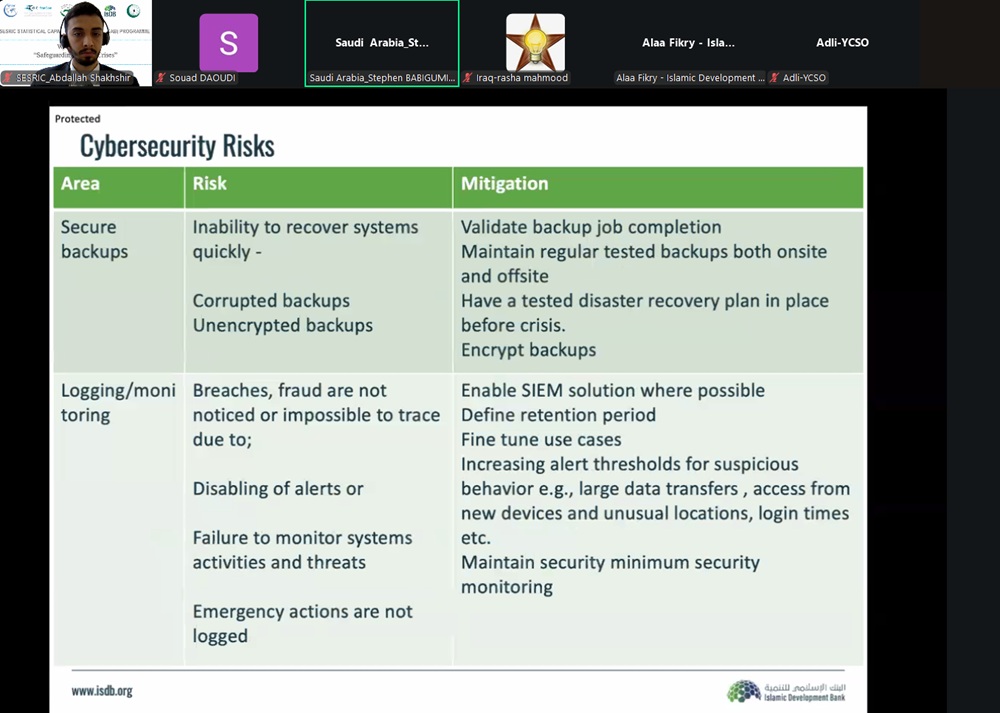Image resolution: width=1000 pixels, height=713 pixels.
Task: Click the "Logging/monitoring" area cell
Action: pos(117,402)
